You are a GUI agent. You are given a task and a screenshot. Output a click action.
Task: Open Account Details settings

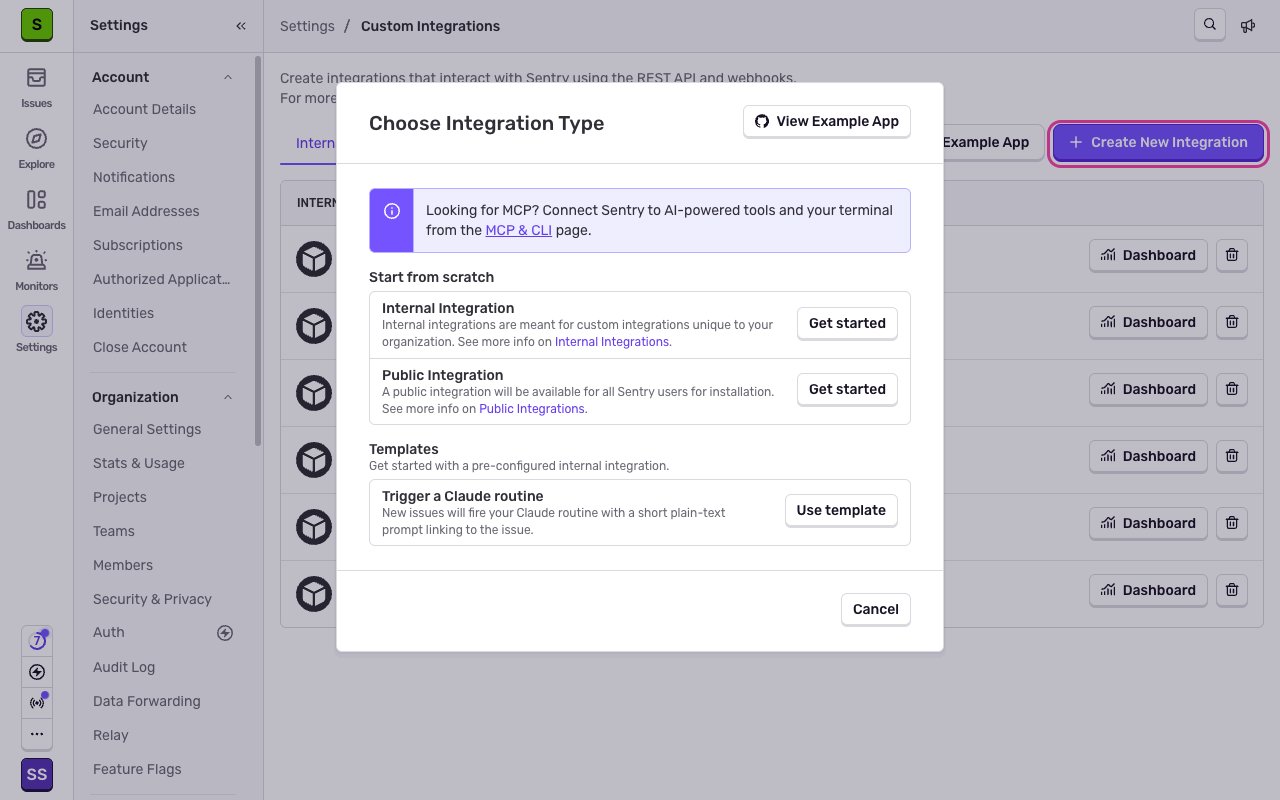click(144, 109)
